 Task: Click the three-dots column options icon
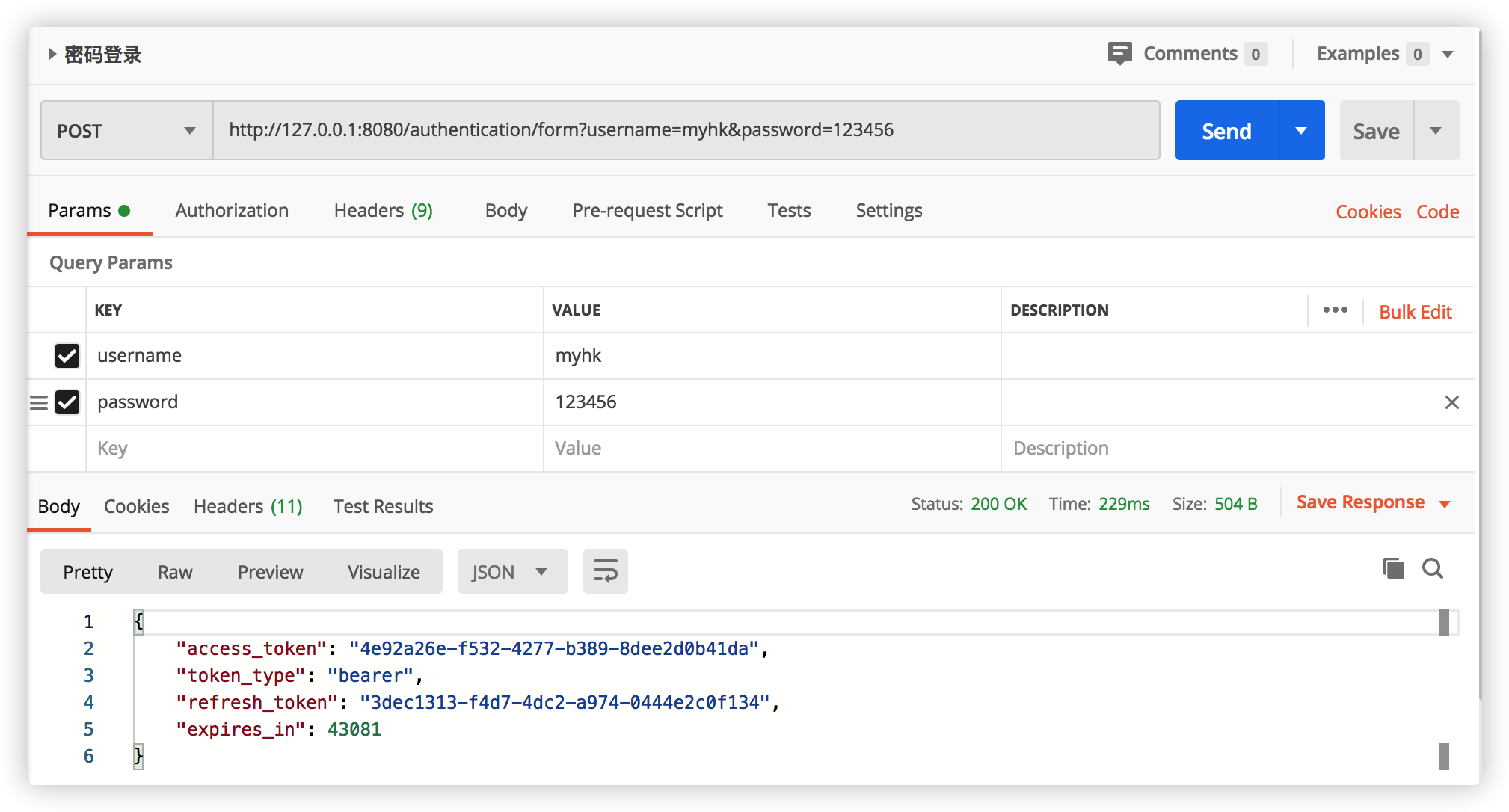tap(1335, 310)
